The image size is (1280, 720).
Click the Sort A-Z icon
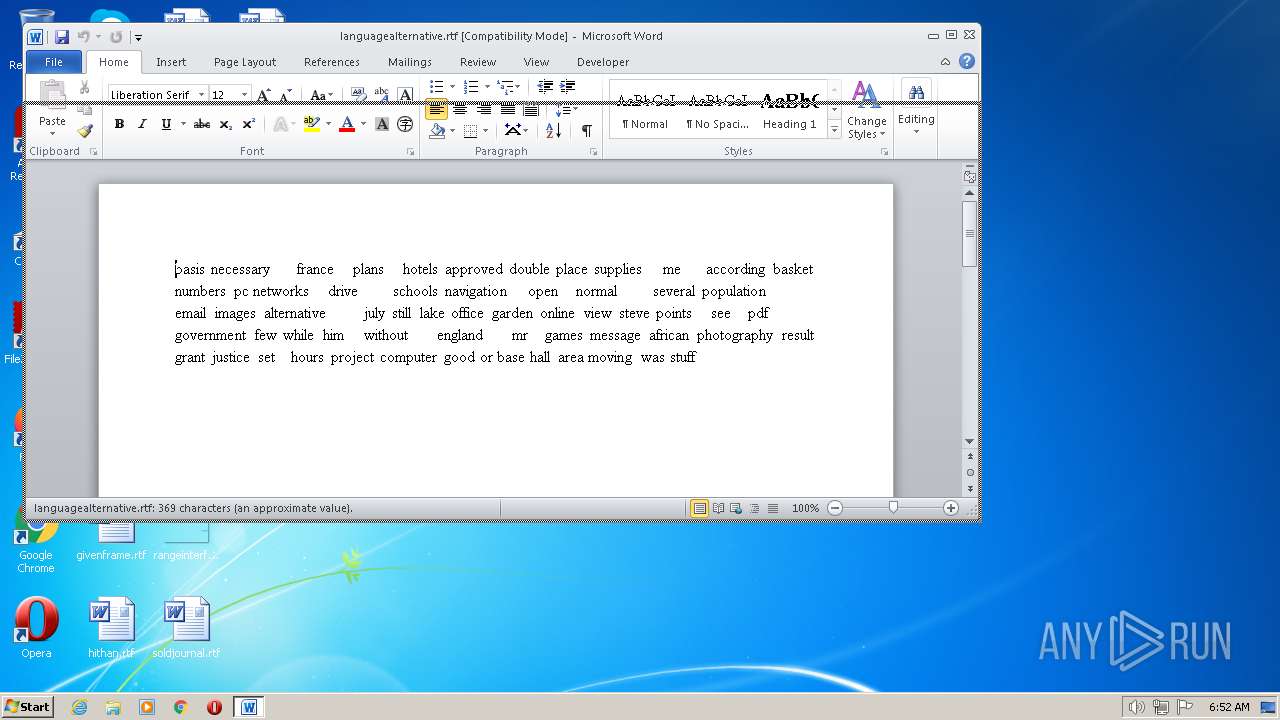tap(553, 130)
